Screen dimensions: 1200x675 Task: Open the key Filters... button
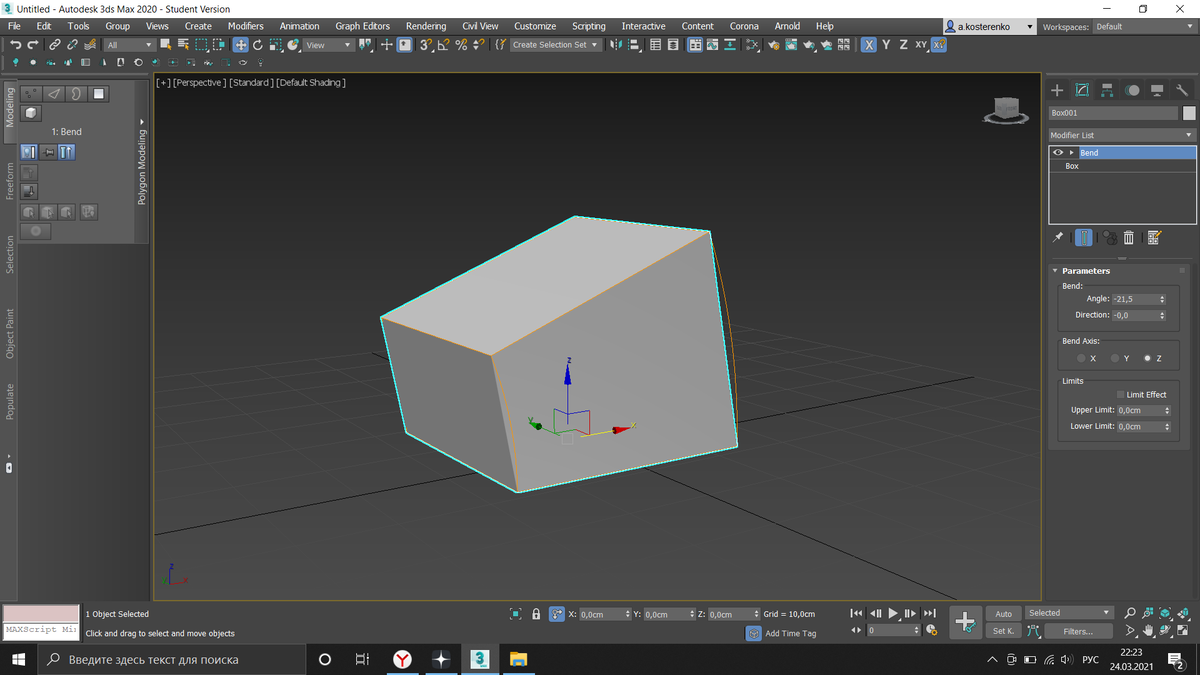(x=1078, y=631)
